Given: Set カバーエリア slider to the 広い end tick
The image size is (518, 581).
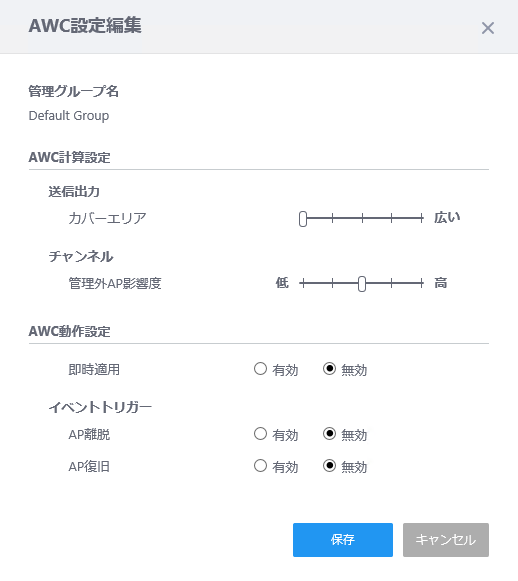Looking at the screenshot, I should point(422,218).
